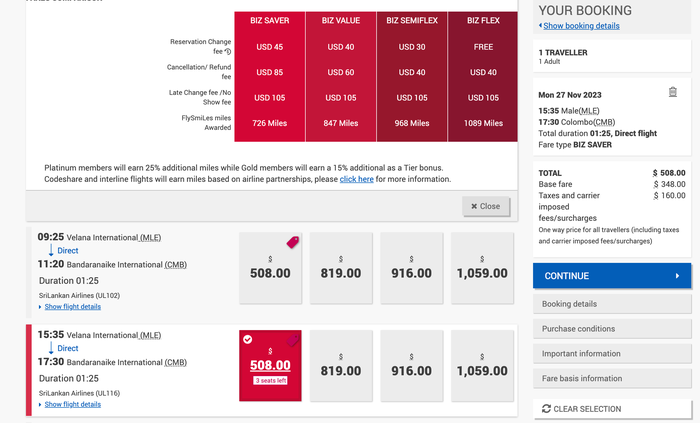Click the TOTAL '$ 508.00' amount
The image size is (700, 423).
pyautogui.click(x=669, y=173)
